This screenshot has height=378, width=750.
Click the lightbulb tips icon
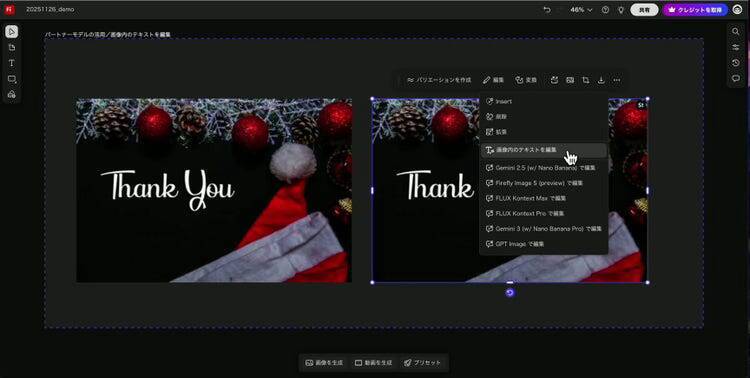click(x=621, y=10)
